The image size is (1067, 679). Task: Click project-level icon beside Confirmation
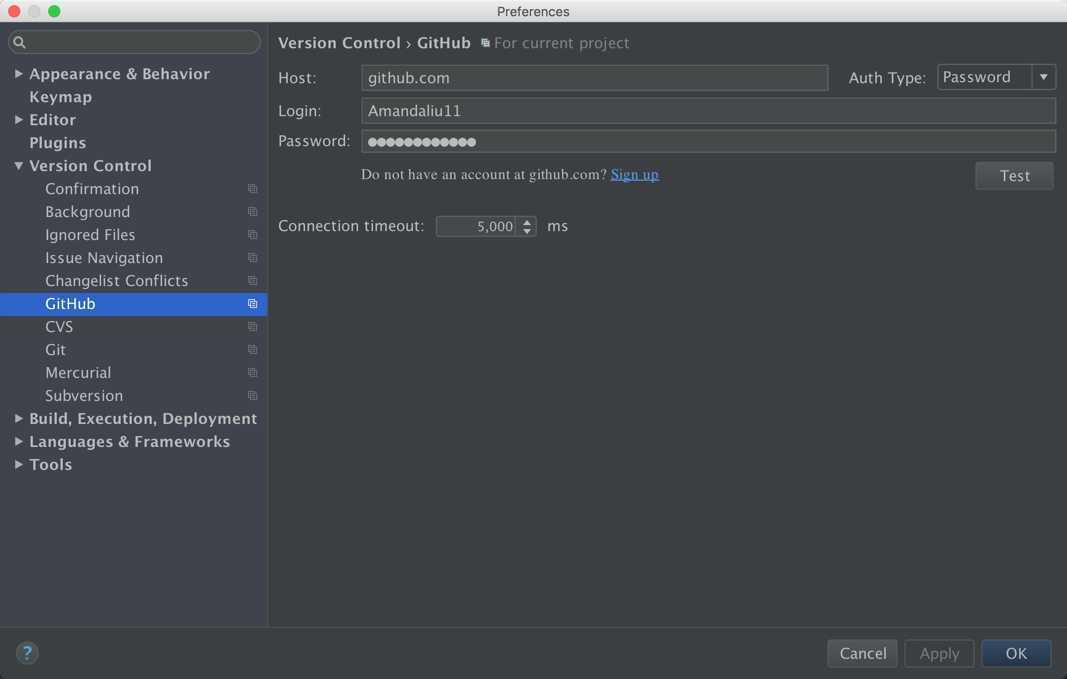click(252, 188)
